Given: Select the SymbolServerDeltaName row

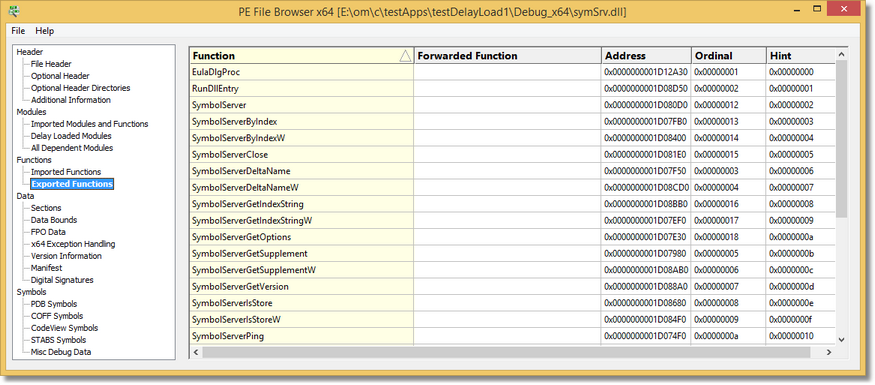Looking at the screenshot, I should pos(301,171).
